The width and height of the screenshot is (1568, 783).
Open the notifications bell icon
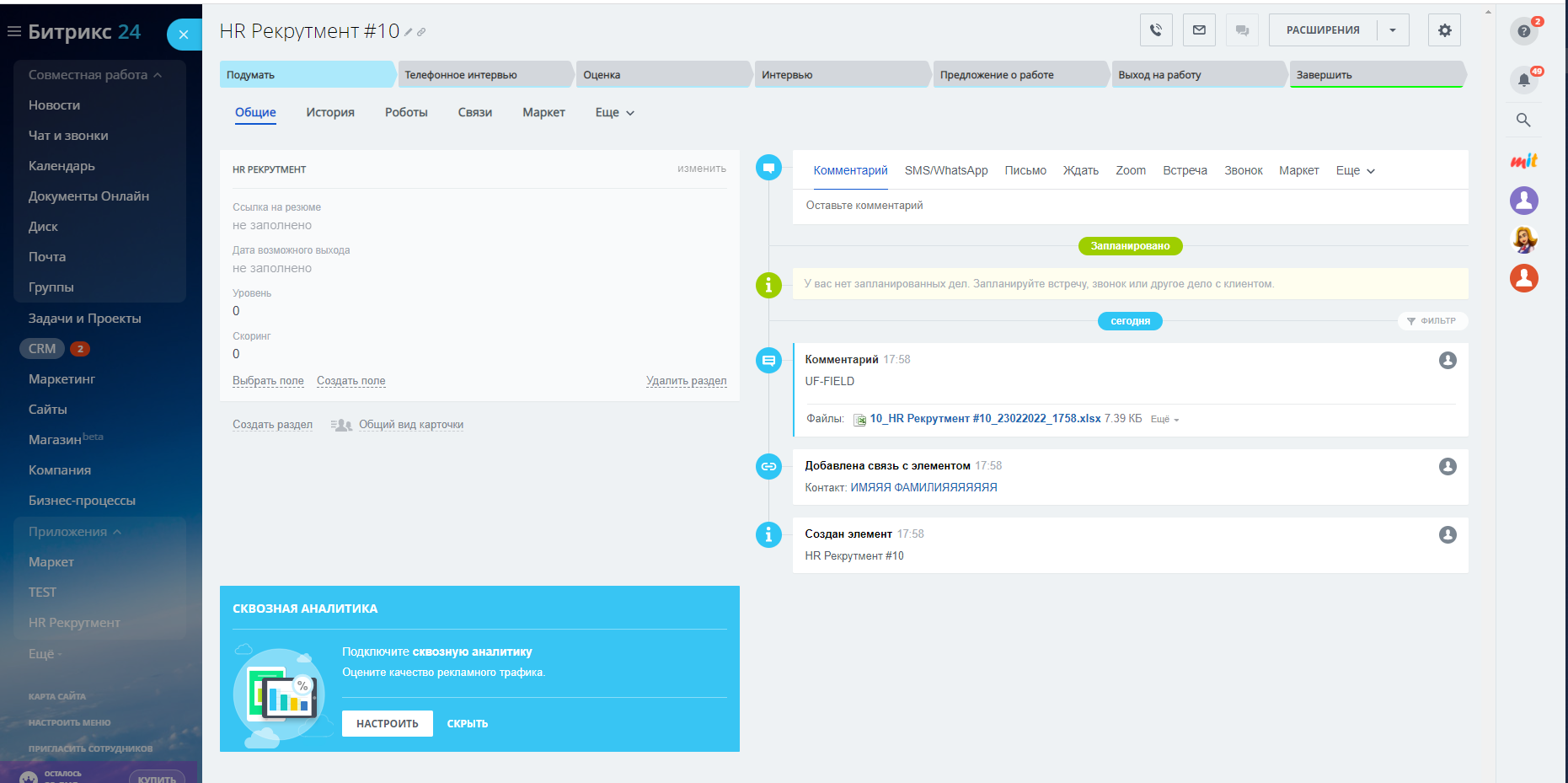coord(1523,80)
